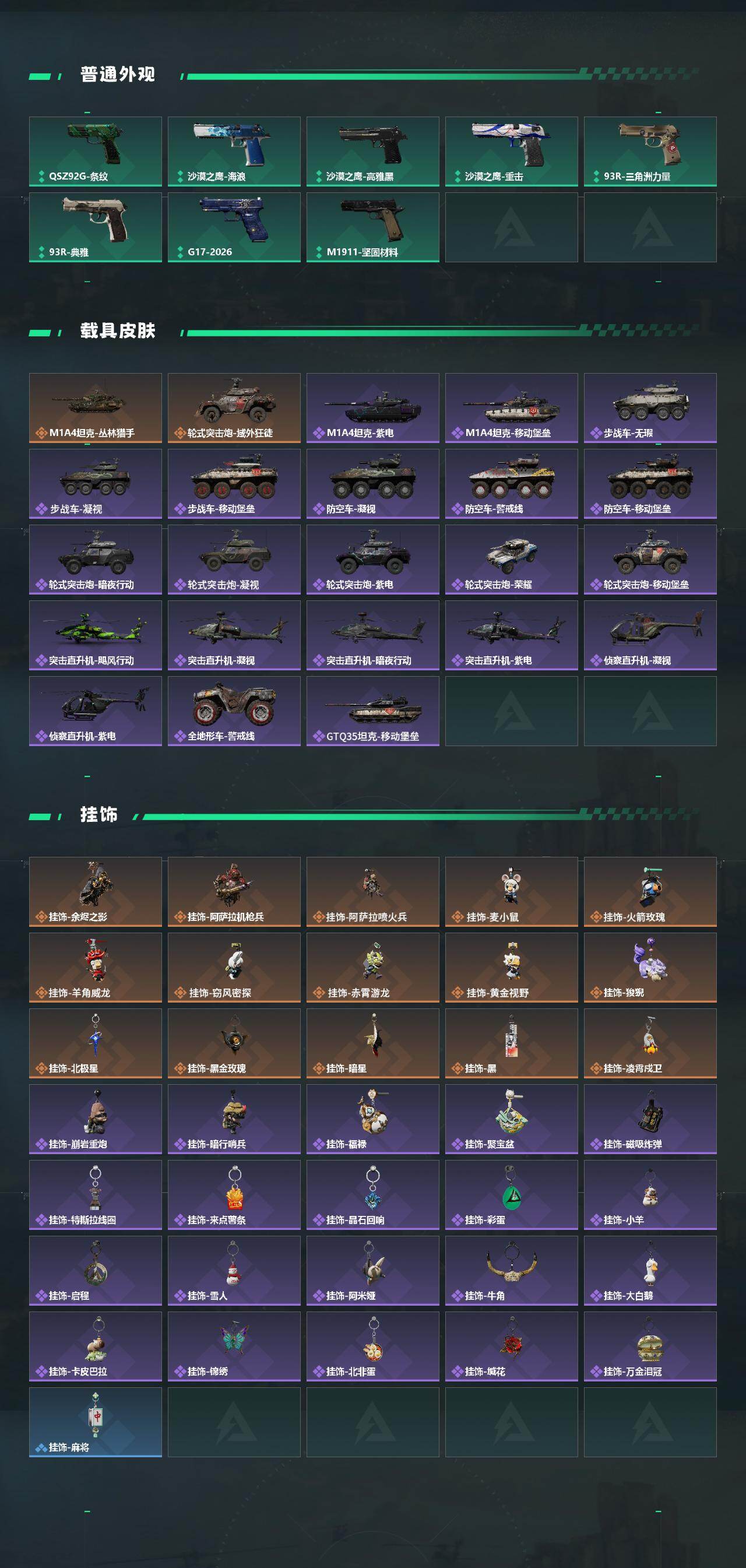
Task: Choose the 突击直升机-飓风行动 helicopter skin
Action: pyautogui.click(x=96, y=635)
